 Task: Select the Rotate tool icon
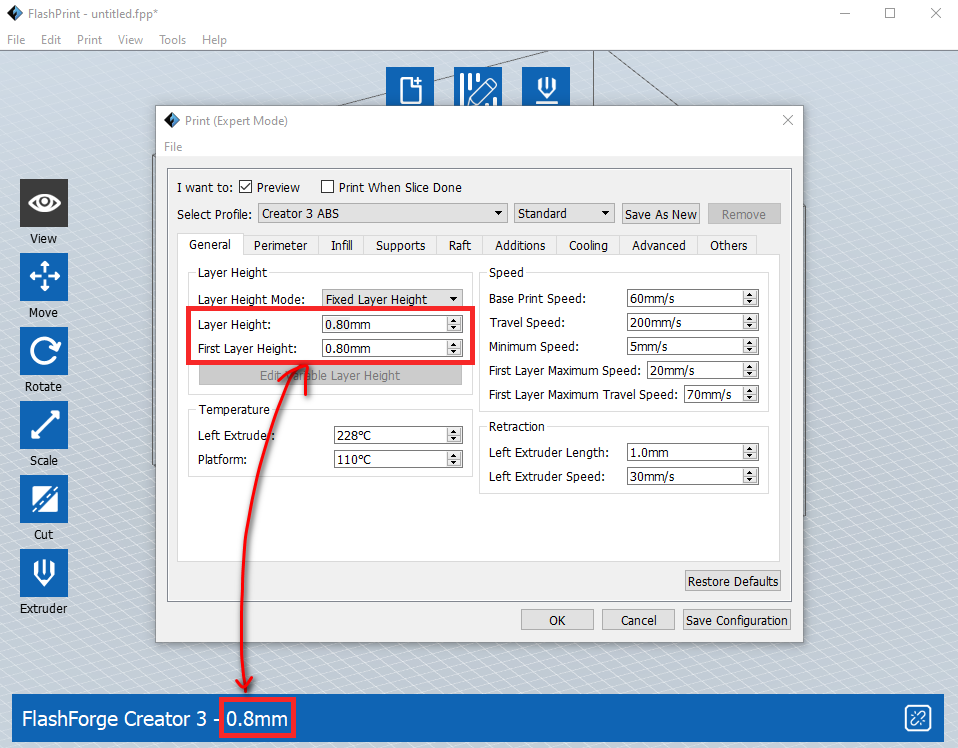pos(44,351)
